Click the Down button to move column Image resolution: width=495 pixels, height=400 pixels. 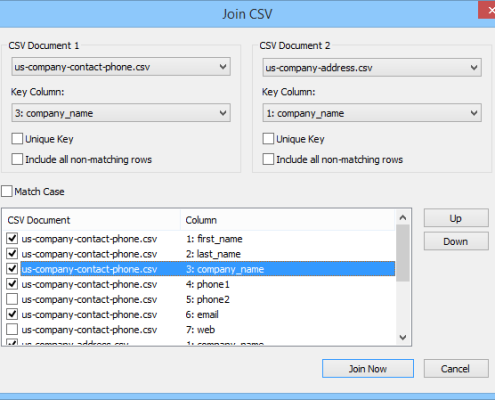pos(456,241)
